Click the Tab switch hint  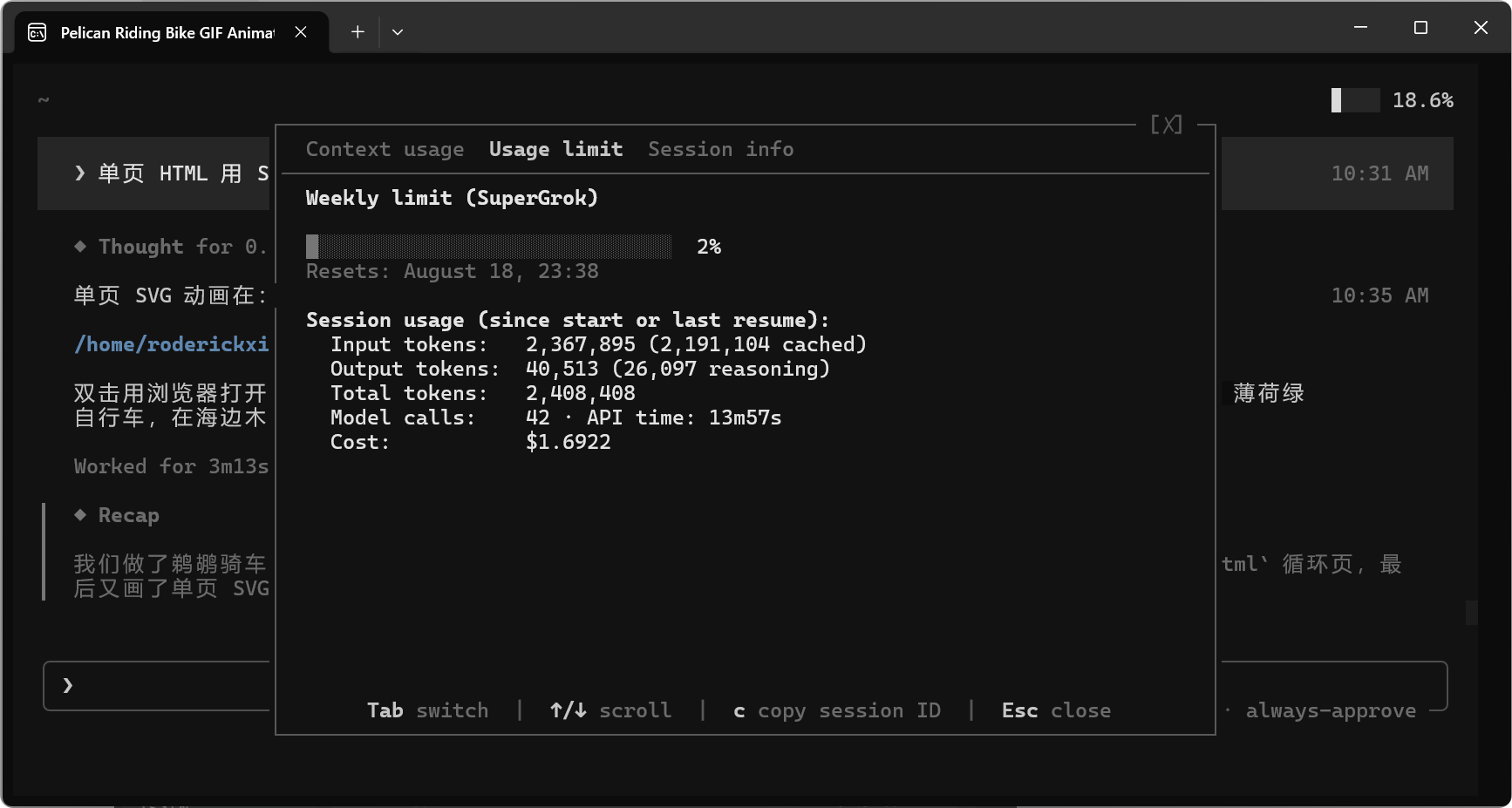point(427,710)
